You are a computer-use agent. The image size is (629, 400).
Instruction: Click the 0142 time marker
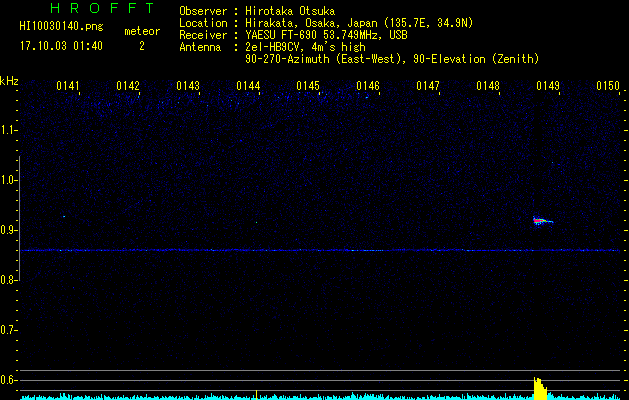pos(128,86)
